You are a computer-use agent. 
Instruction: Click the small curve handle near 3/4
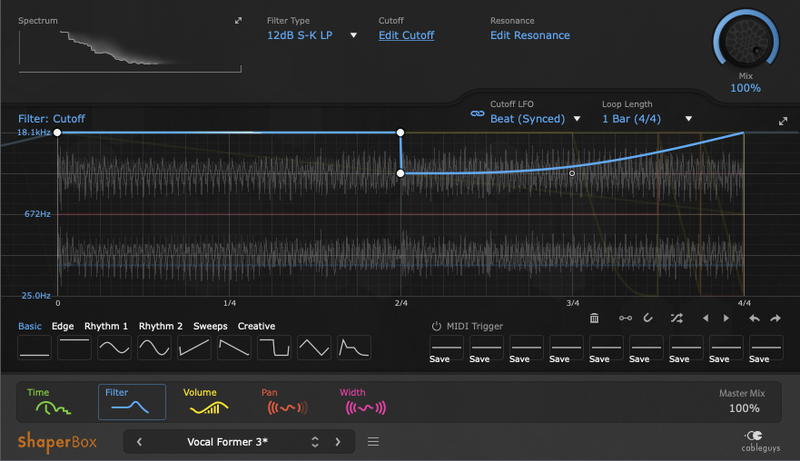[572, 173]
